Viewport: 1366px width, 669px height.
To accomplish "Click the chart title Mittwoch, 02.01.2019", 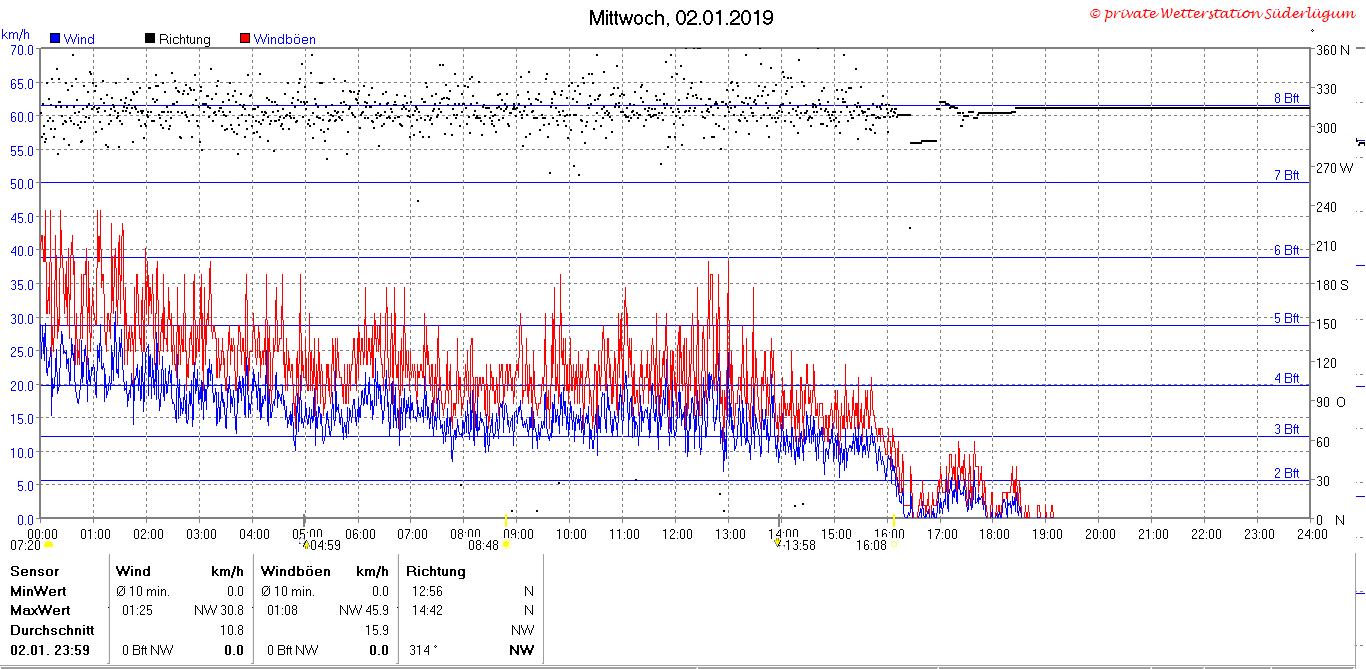I will 681,18.
